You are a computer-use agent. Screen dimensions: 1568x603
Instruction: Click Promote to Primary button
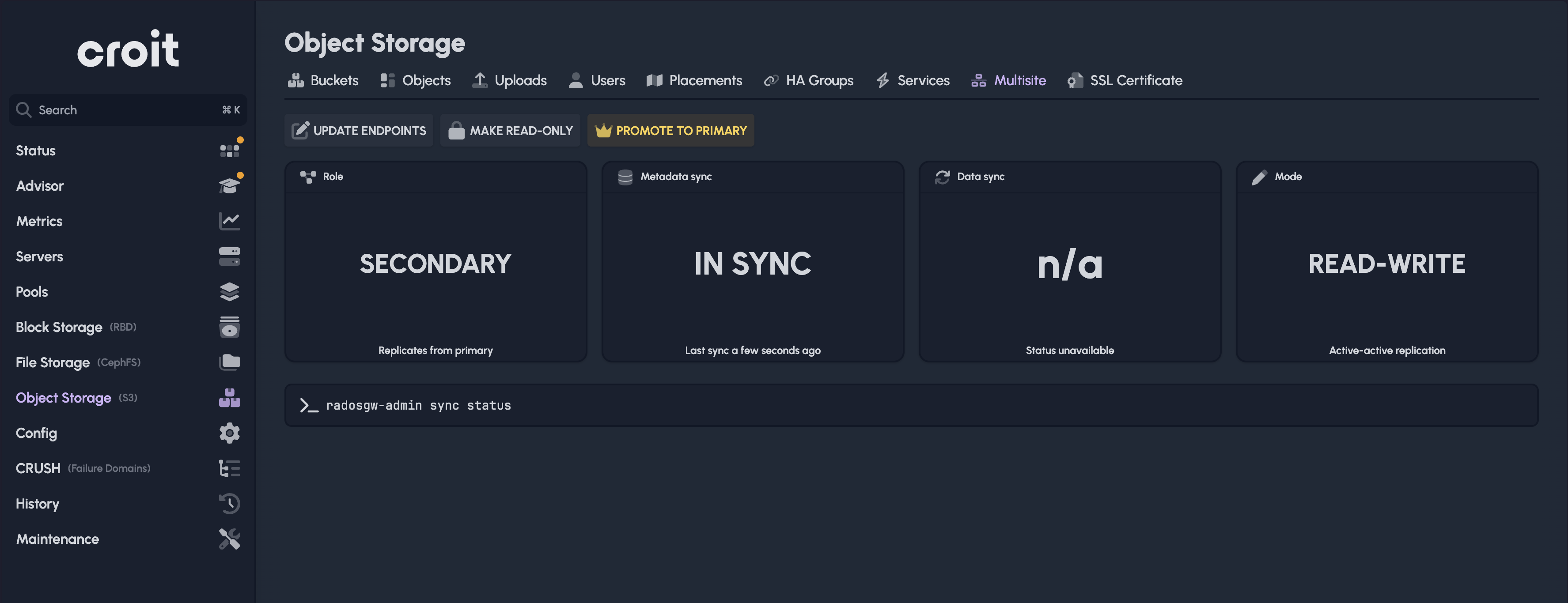tap(671, 130)
